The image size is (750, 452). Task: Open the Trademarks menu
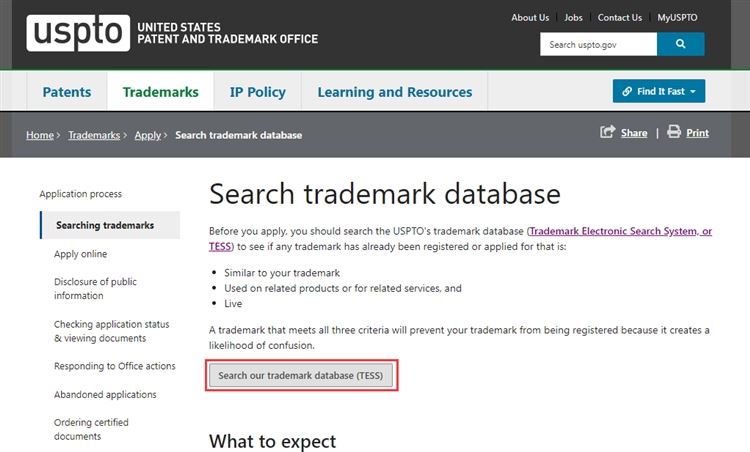pyautogui.click(x=161, y=92)
